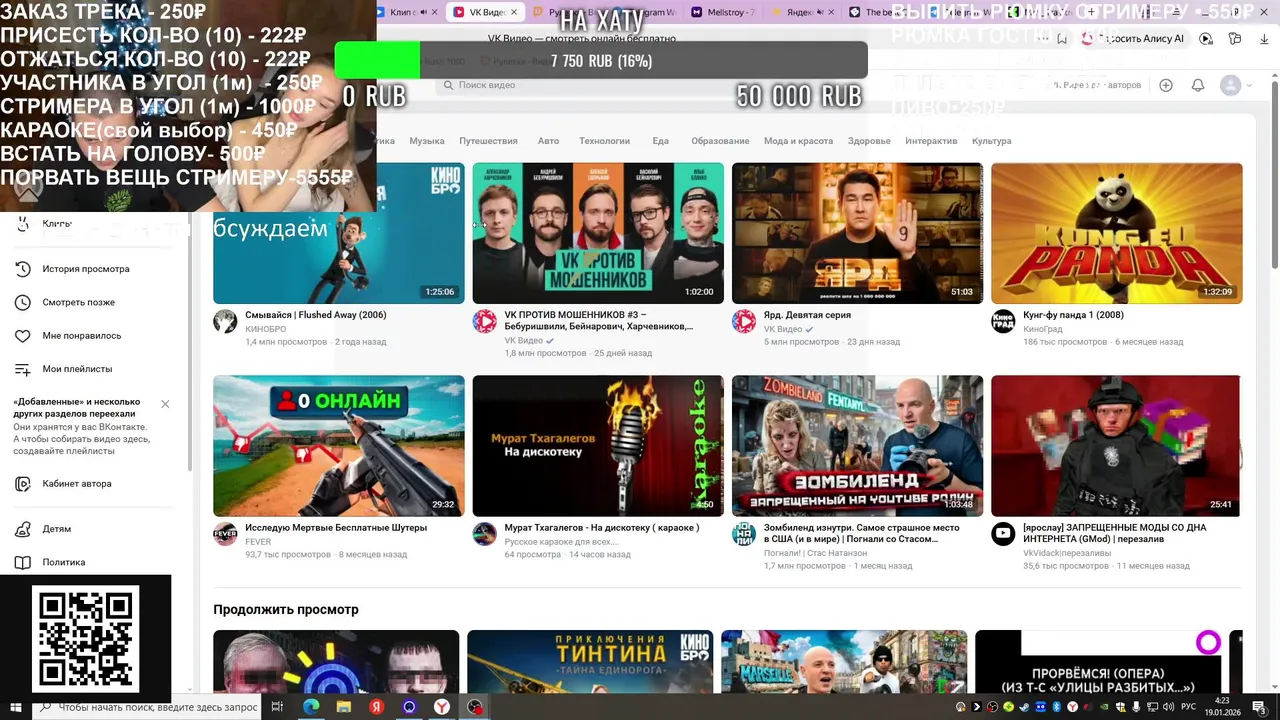Screen dimensions: 1280x720
Task: Click the Русское караоке channel avatar
Action: tap(485, 534)
